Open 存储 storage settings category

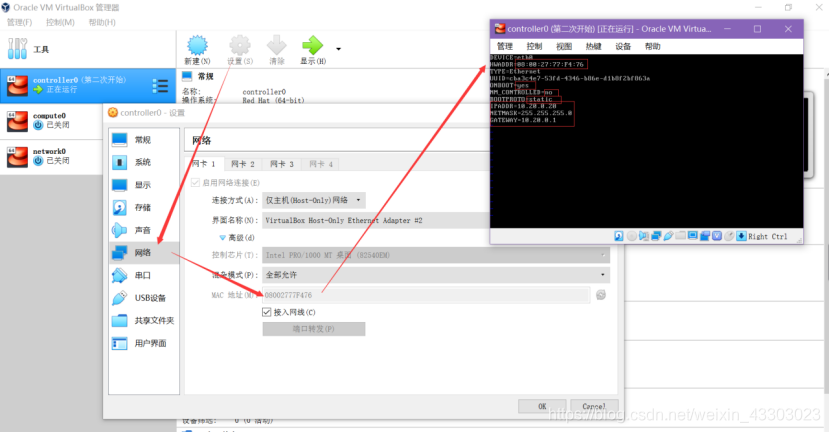(144, 208)
